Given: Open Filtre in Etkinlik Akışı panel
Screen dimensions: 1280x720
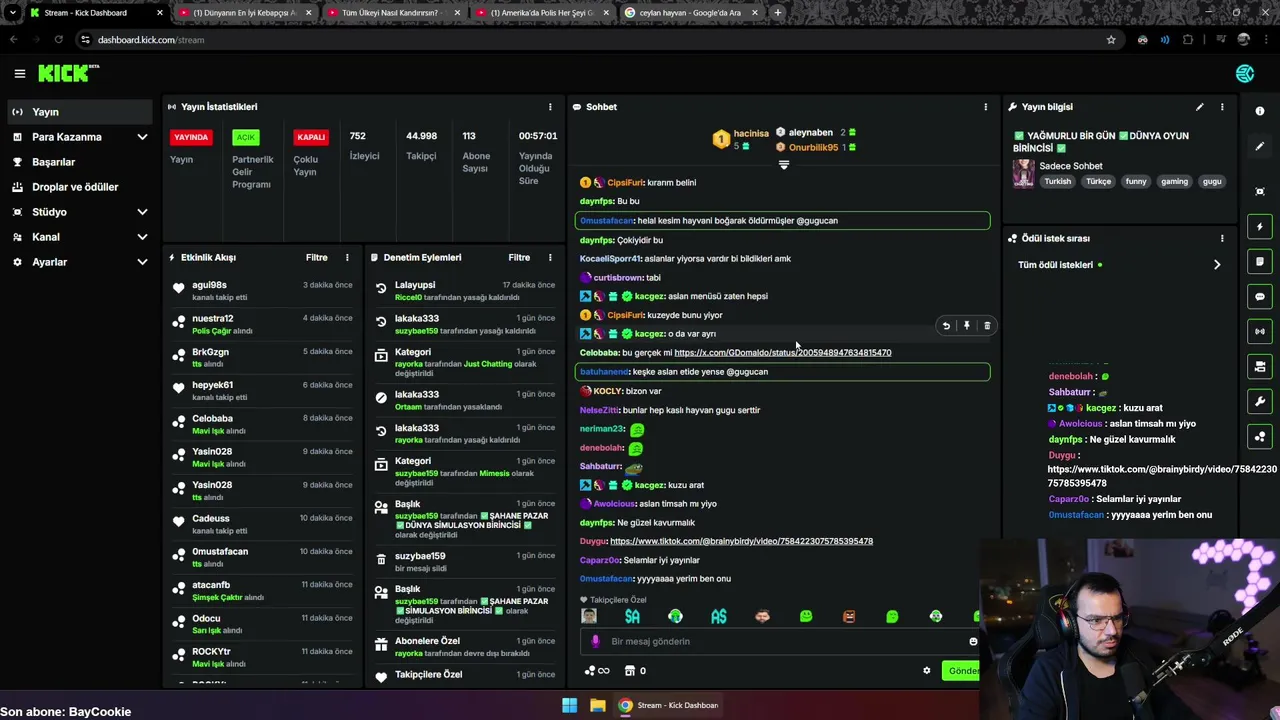Looking at the screenshot, I should tap(316, 257).
